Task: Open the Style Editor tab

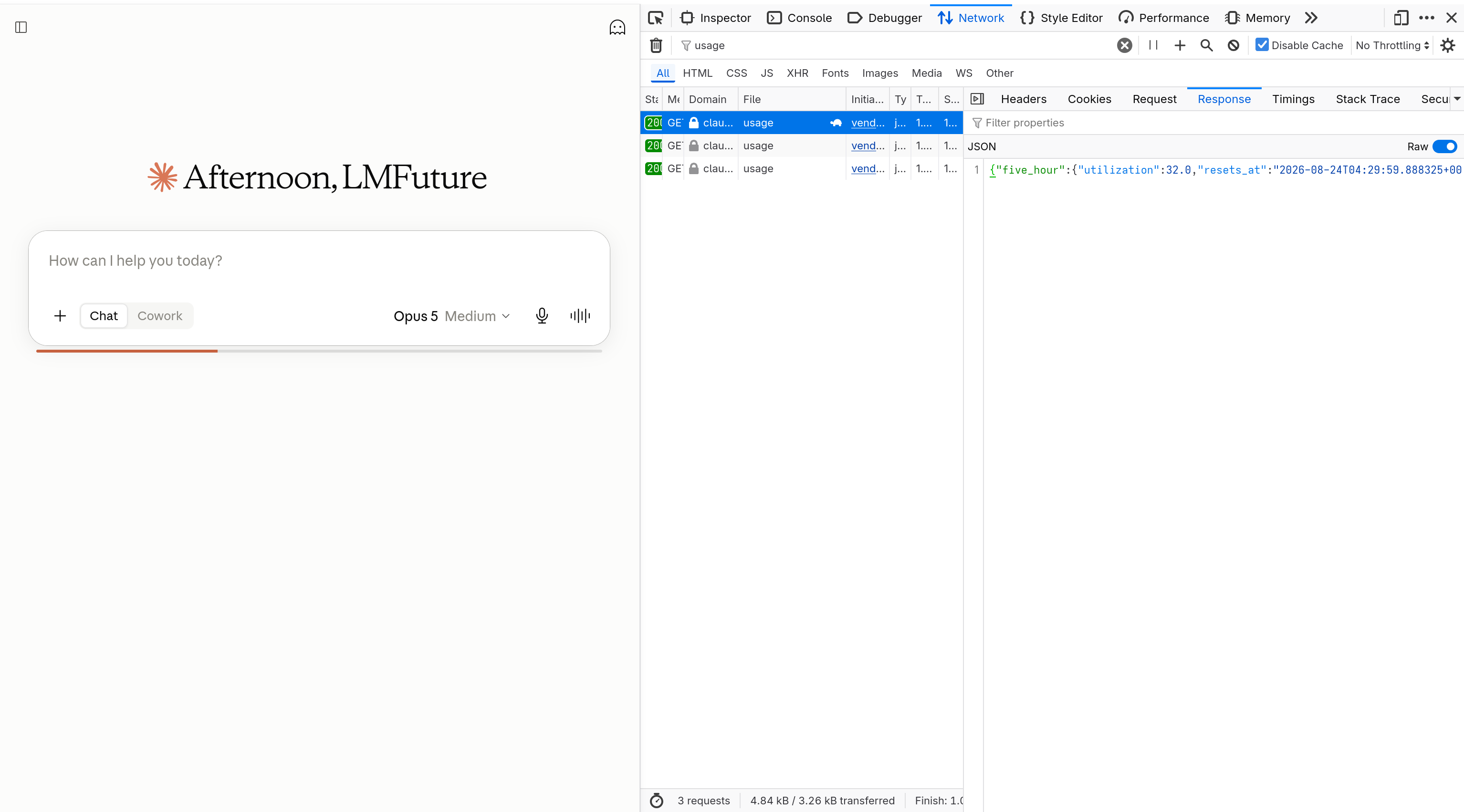Action: [1061, 18]
